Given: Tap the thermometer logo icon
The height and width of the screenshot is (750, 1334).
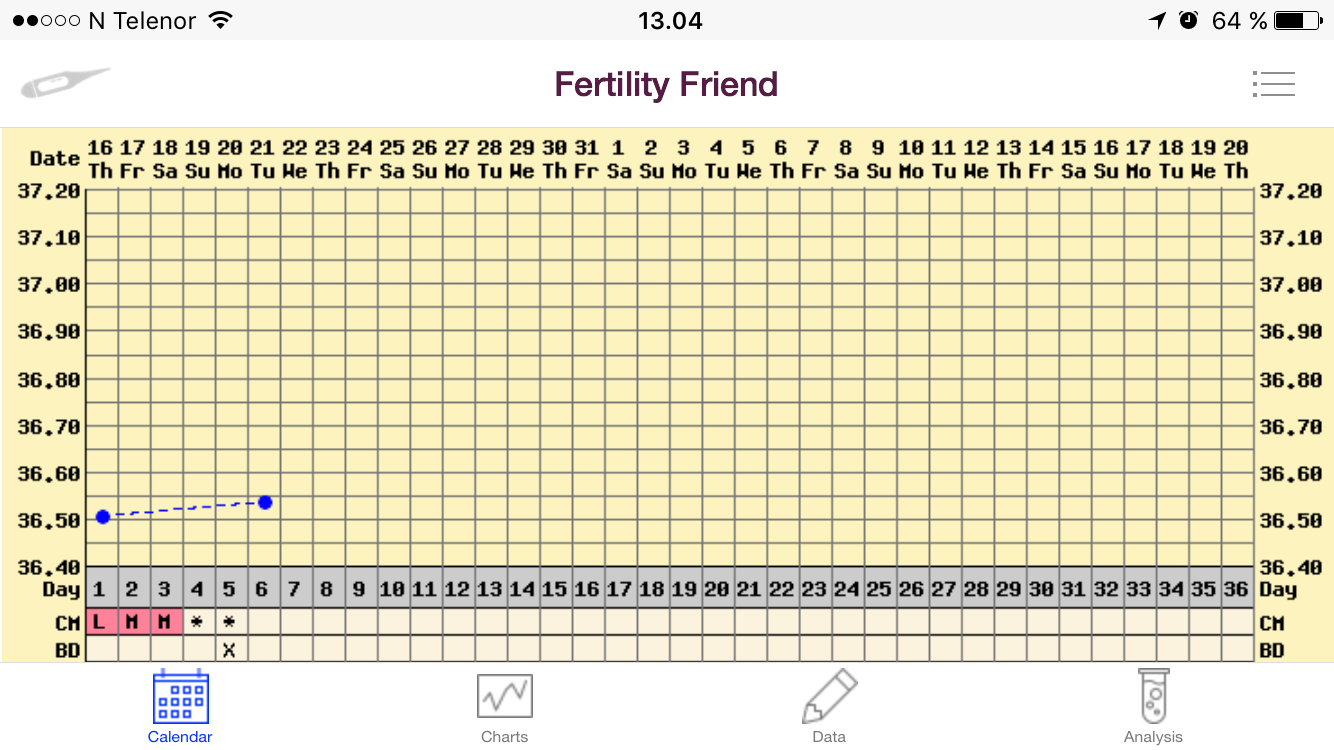Looking at the screenshot, I should click(x=66, y=83).
